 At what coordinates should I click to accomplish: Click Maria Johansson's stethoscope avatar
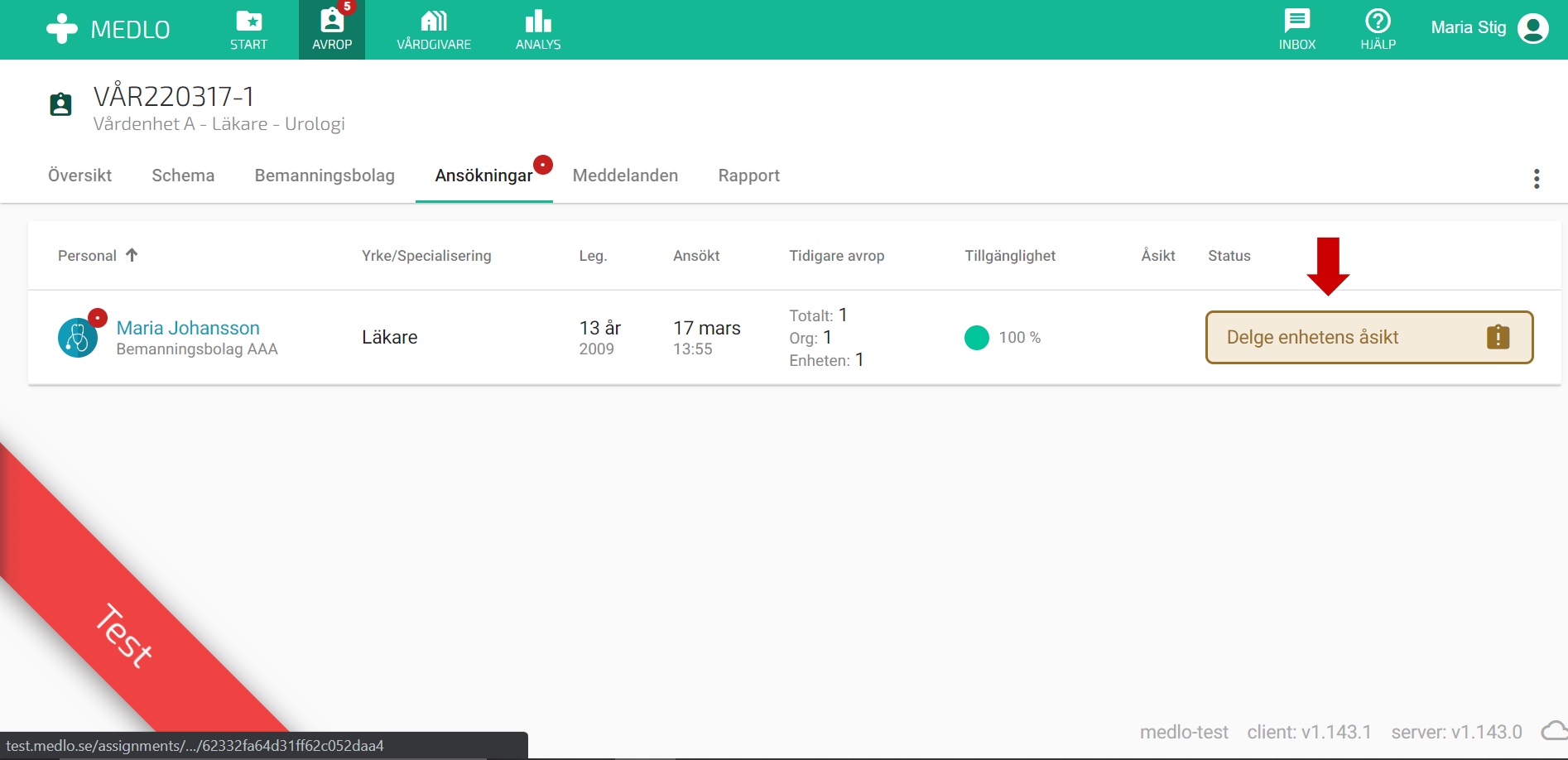78,338
